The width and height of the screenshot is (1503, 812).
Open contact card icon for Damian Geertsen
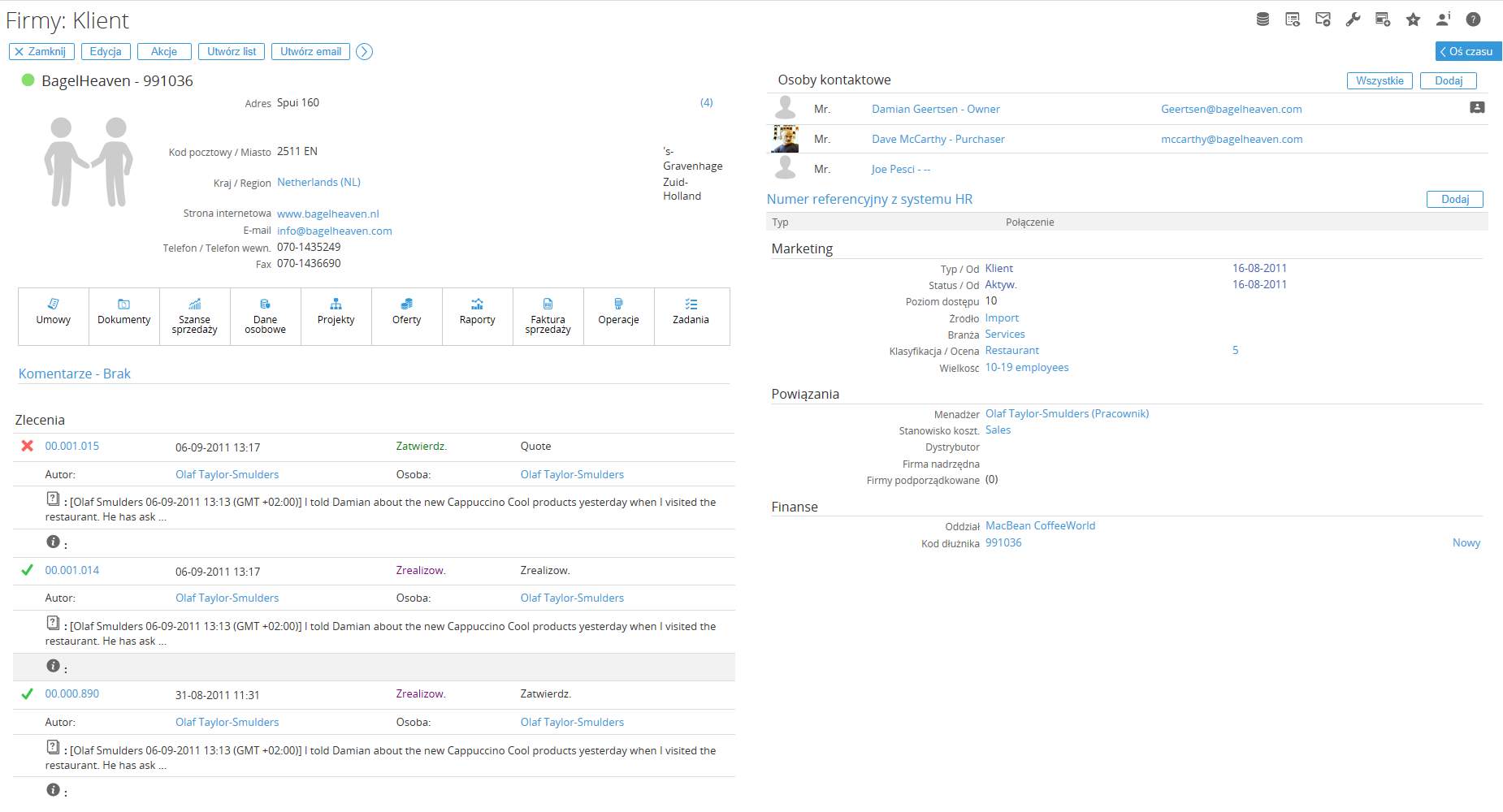coord(1477,108)
